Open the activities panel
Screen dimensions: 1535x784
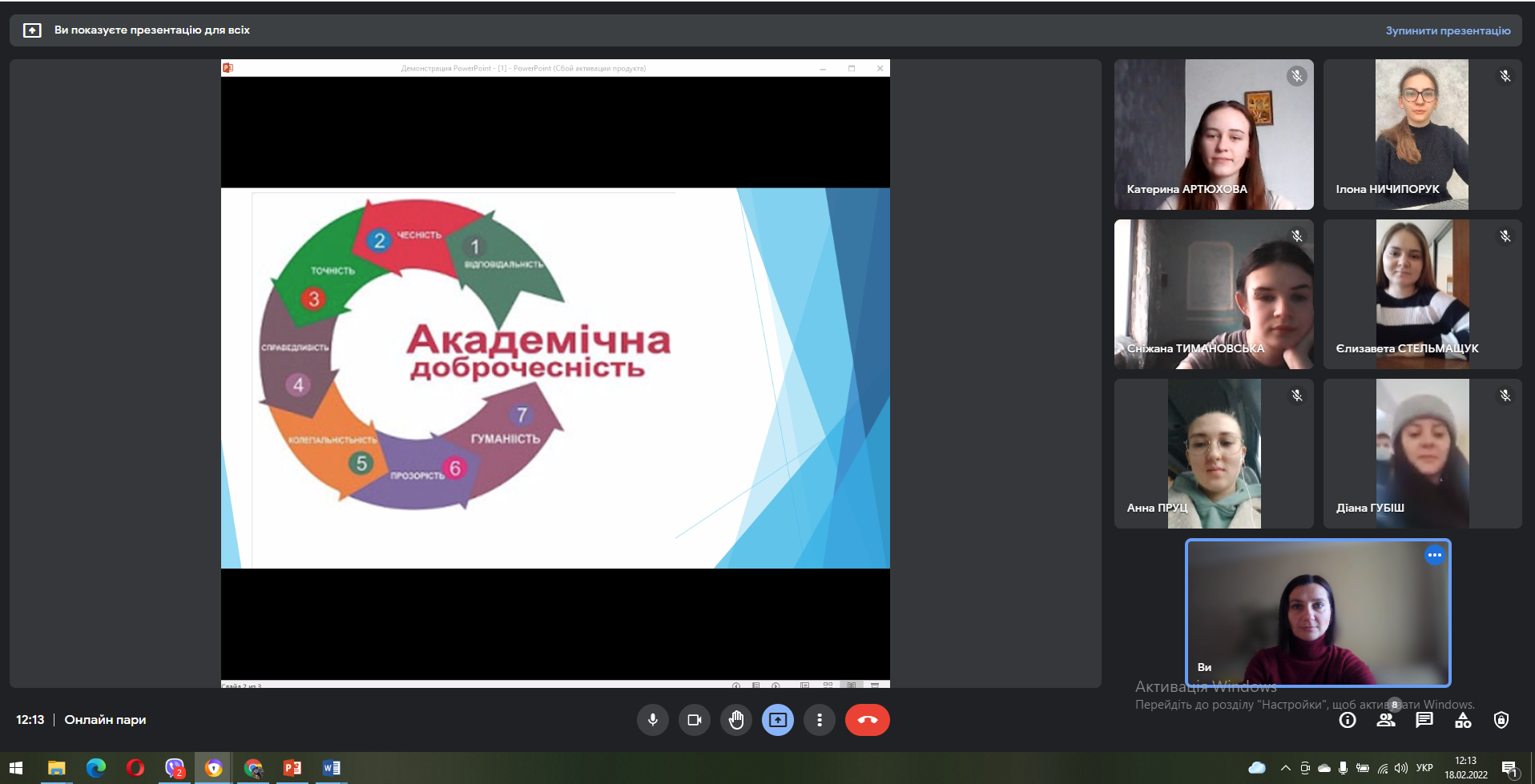tap(1463, 721)
